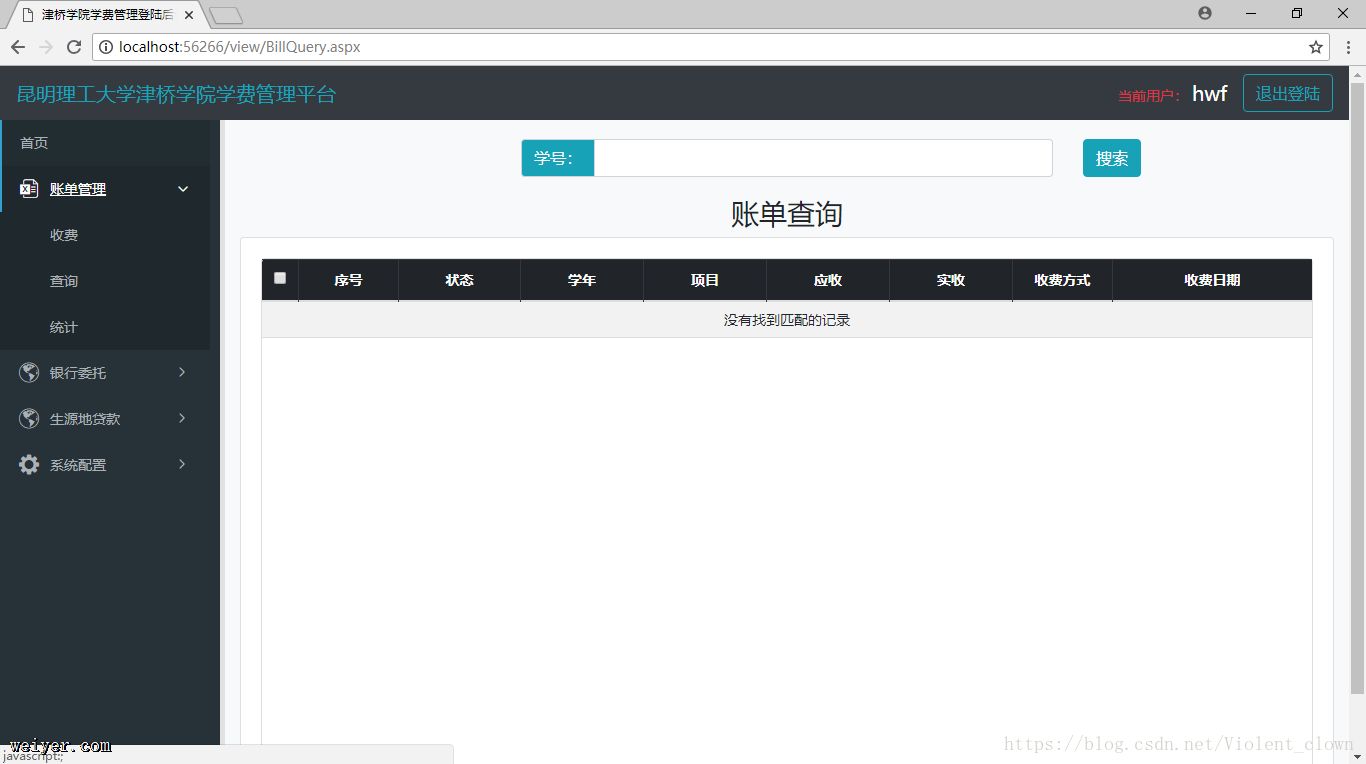The height and width of the screenshot is (764, 1366).
Task: Expand the 系统配置 menu chevron
Action: pos(182,464)
